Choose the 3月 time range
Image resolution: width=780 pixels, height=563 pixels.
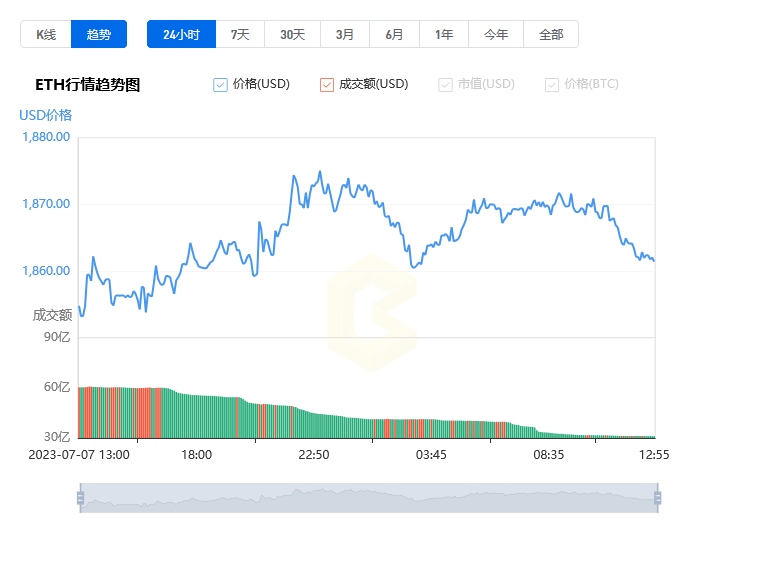[345, 34]
